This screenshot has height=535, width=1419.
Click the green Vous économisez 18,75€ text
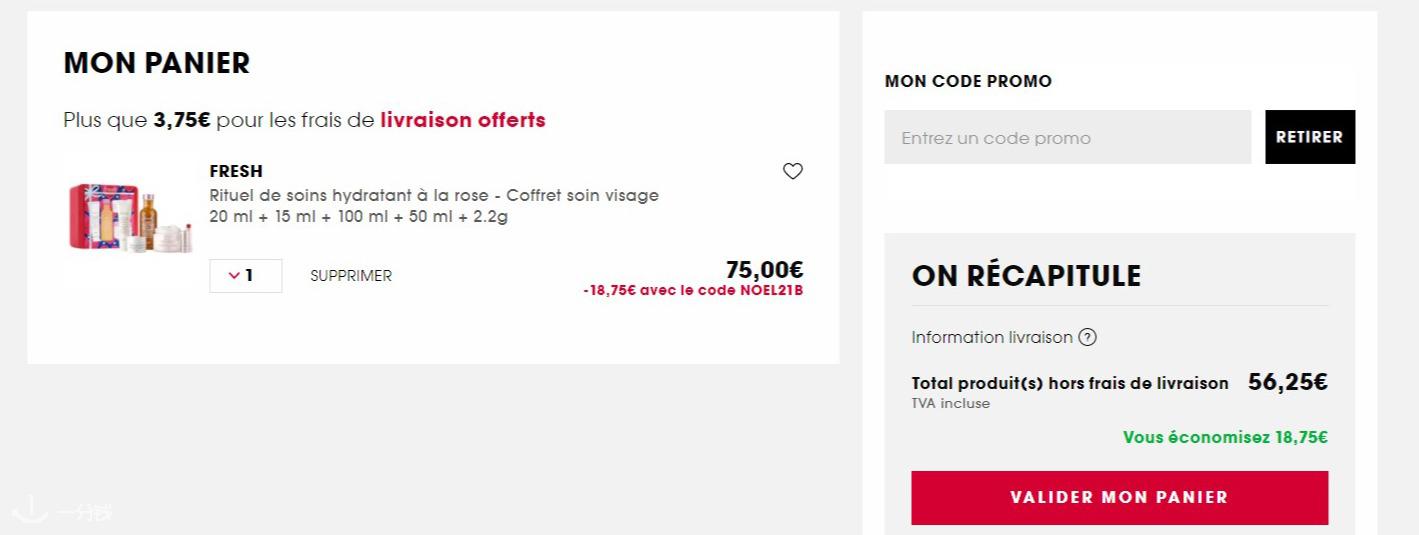(1225, 437)
